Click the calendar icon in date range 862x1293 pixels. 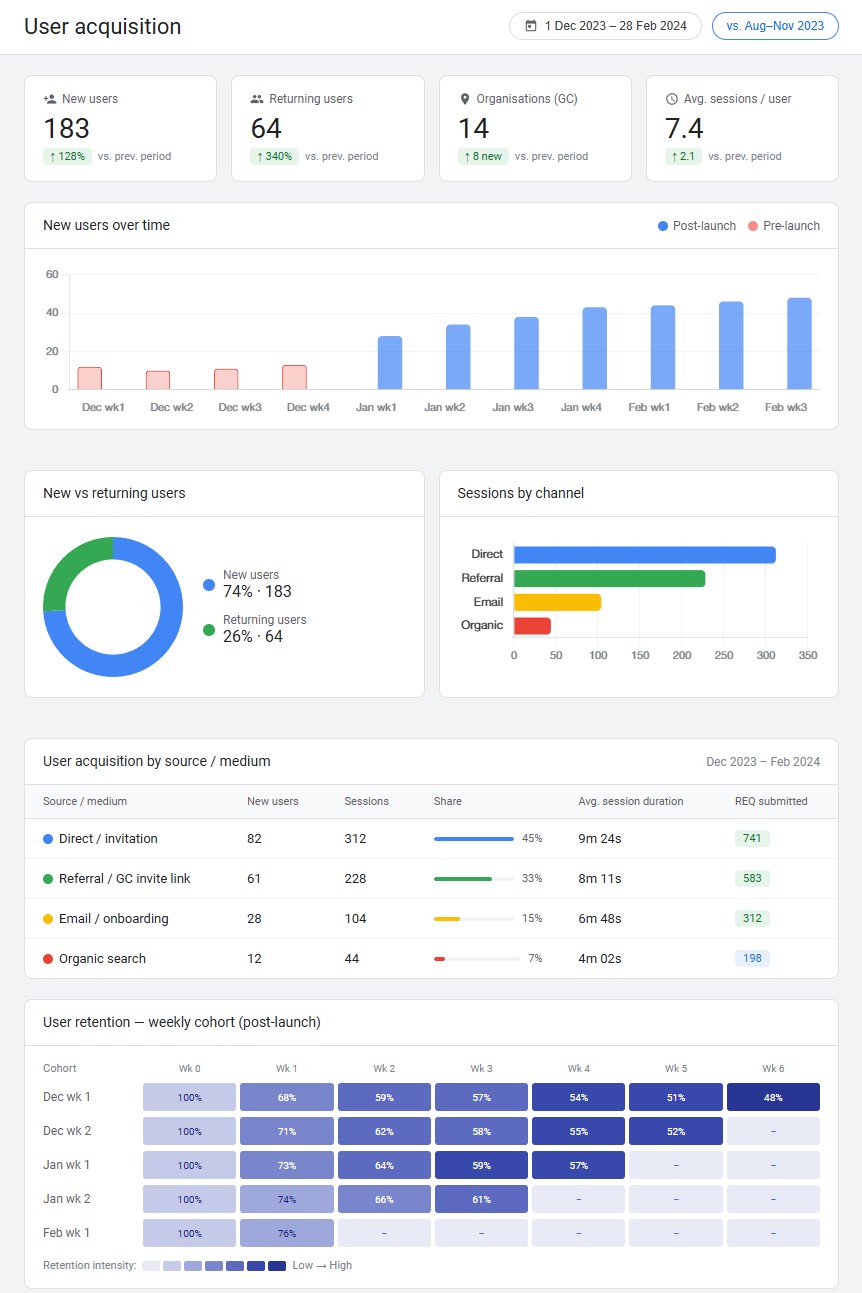531,26
